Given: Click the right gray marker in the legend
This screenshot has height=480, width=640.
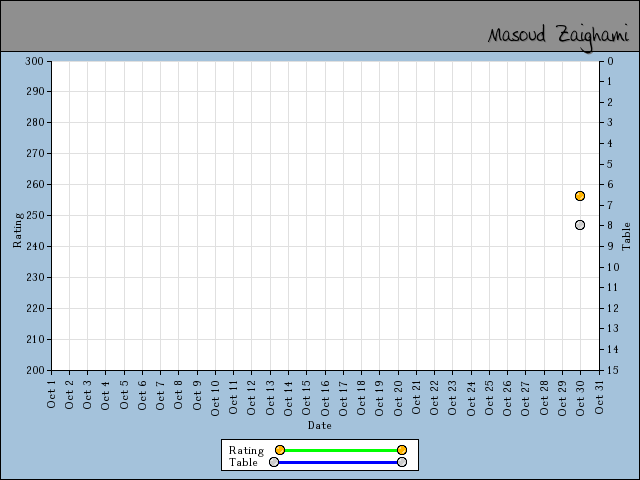Looking at the screenshot, I should point(402,462).
